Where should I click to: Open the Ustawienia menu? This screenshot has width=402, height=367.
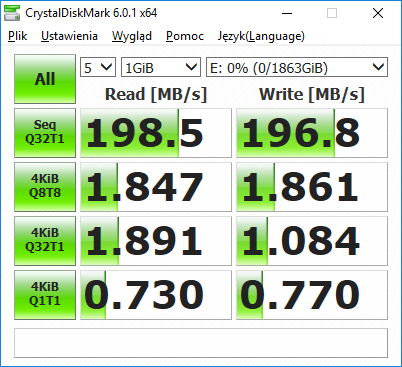coord(69,36)
